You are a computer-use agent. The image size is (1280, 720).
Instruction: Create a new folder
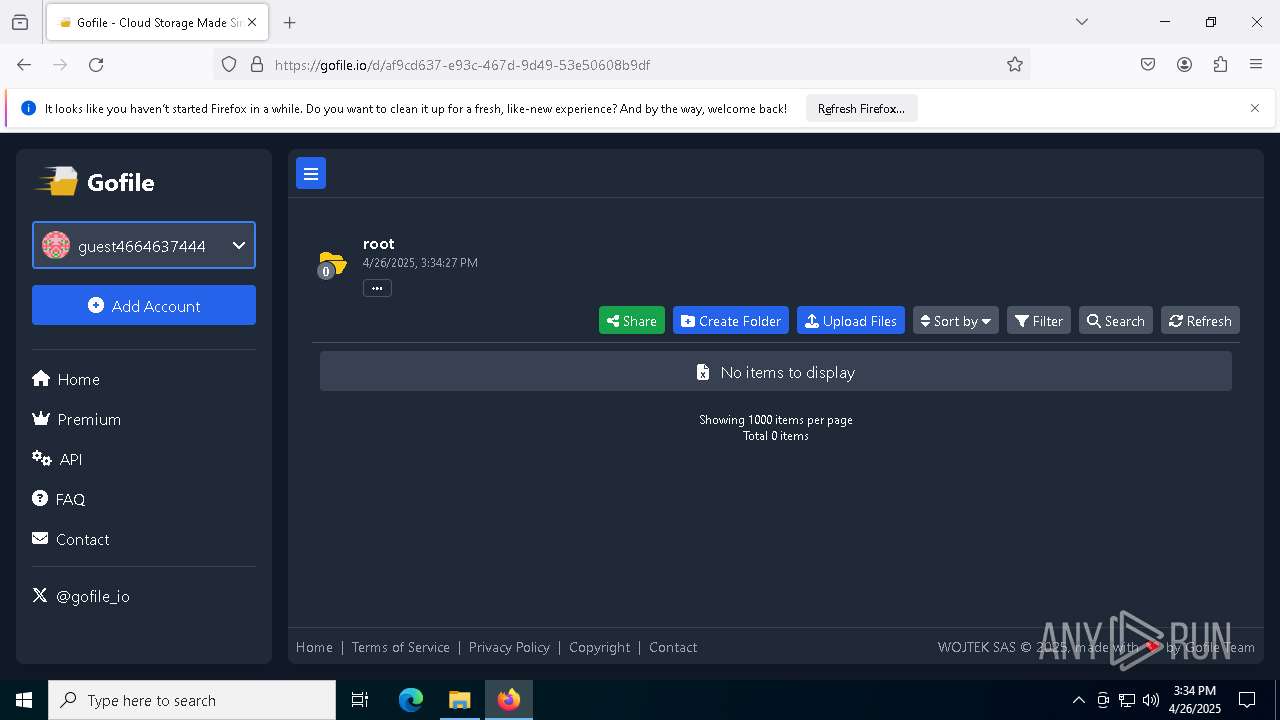click(731, 321)
